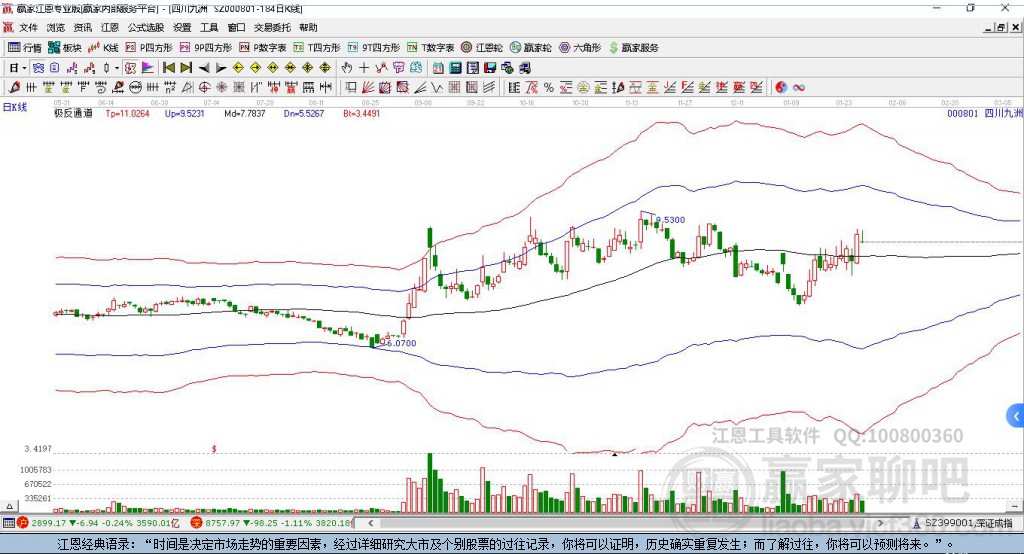Click the red-blue yin-yang icon
This screenshot has width=1024, height=554.
pos(781,88)
